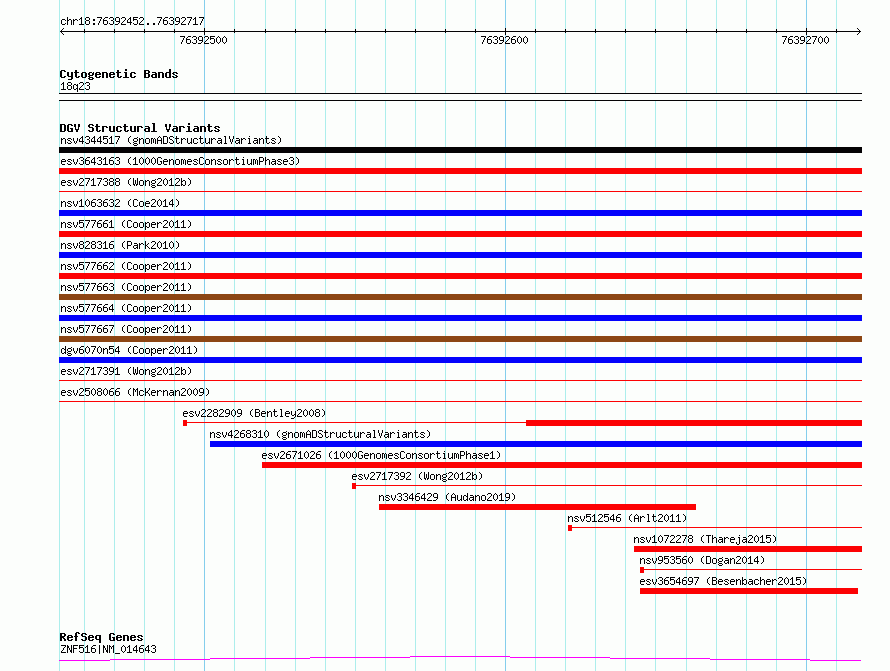Click nsv577664 (Cooper2011) label
890x671 pixels.
point(126,308)
